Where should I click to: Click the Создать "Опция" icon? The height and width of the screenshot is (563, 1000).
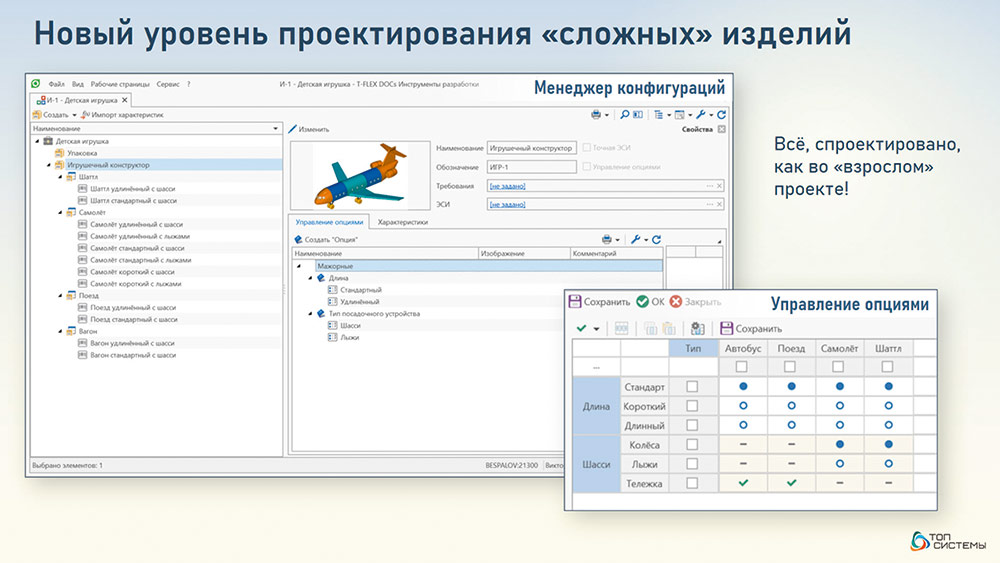coord(298,239)
